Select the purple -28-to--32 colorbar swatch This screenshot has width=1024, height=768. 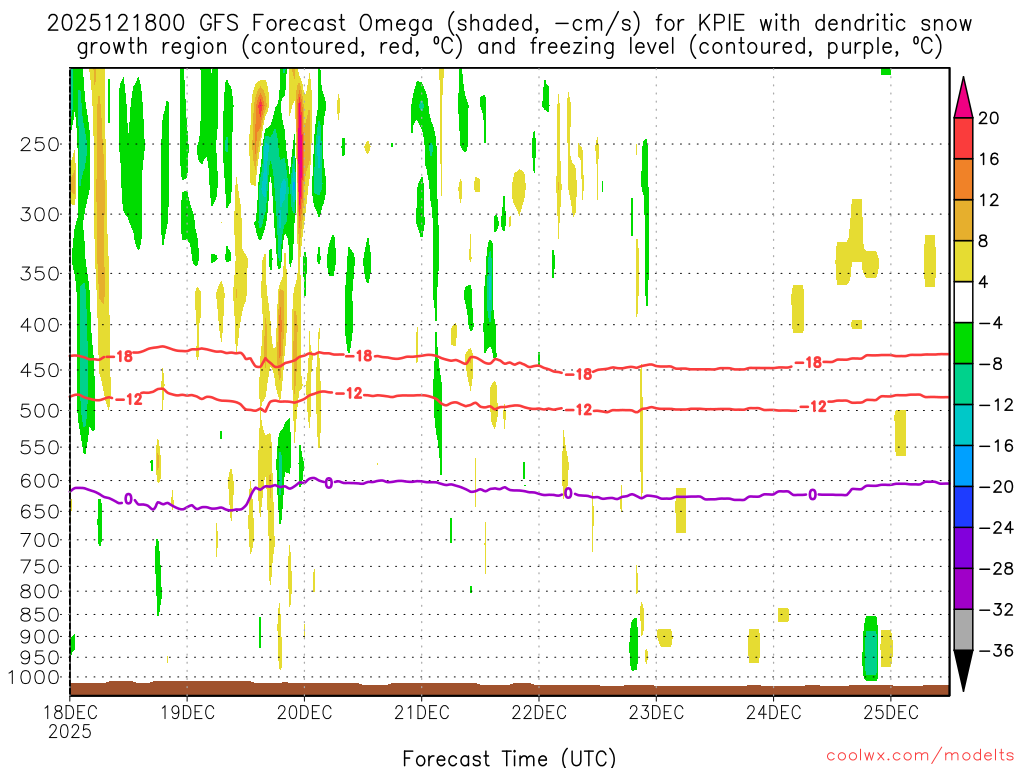click(x=963, y=588)
